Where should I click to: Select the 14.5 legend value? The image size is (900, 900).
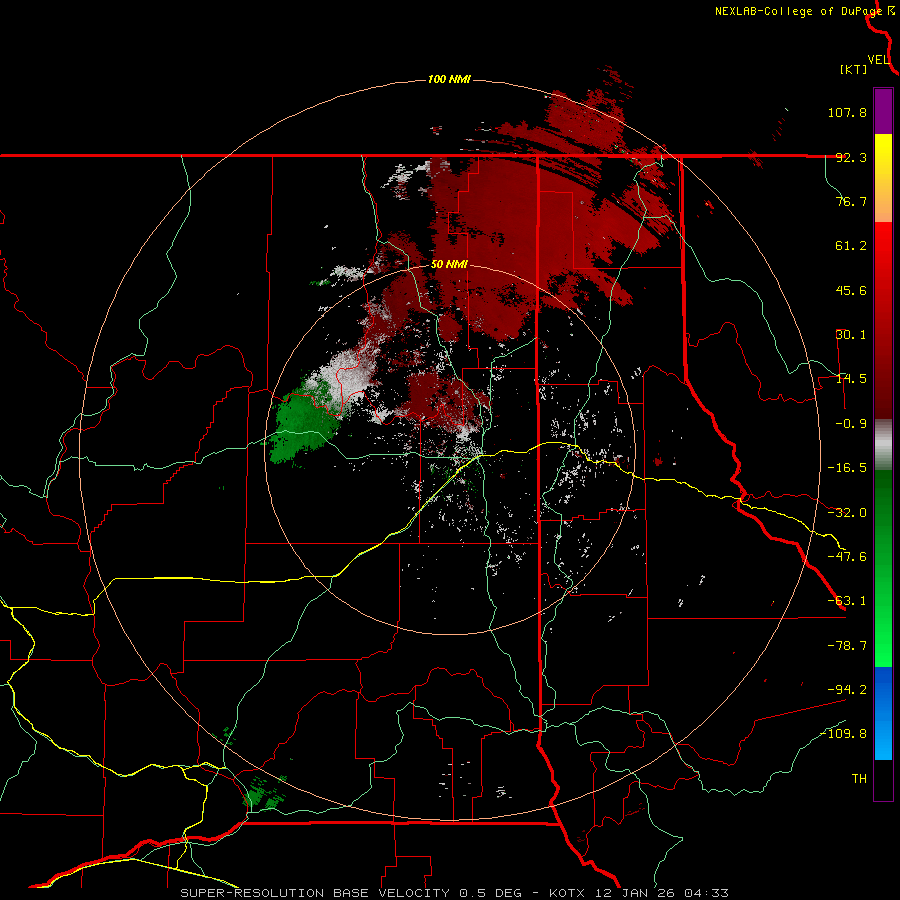pos(851,379)
